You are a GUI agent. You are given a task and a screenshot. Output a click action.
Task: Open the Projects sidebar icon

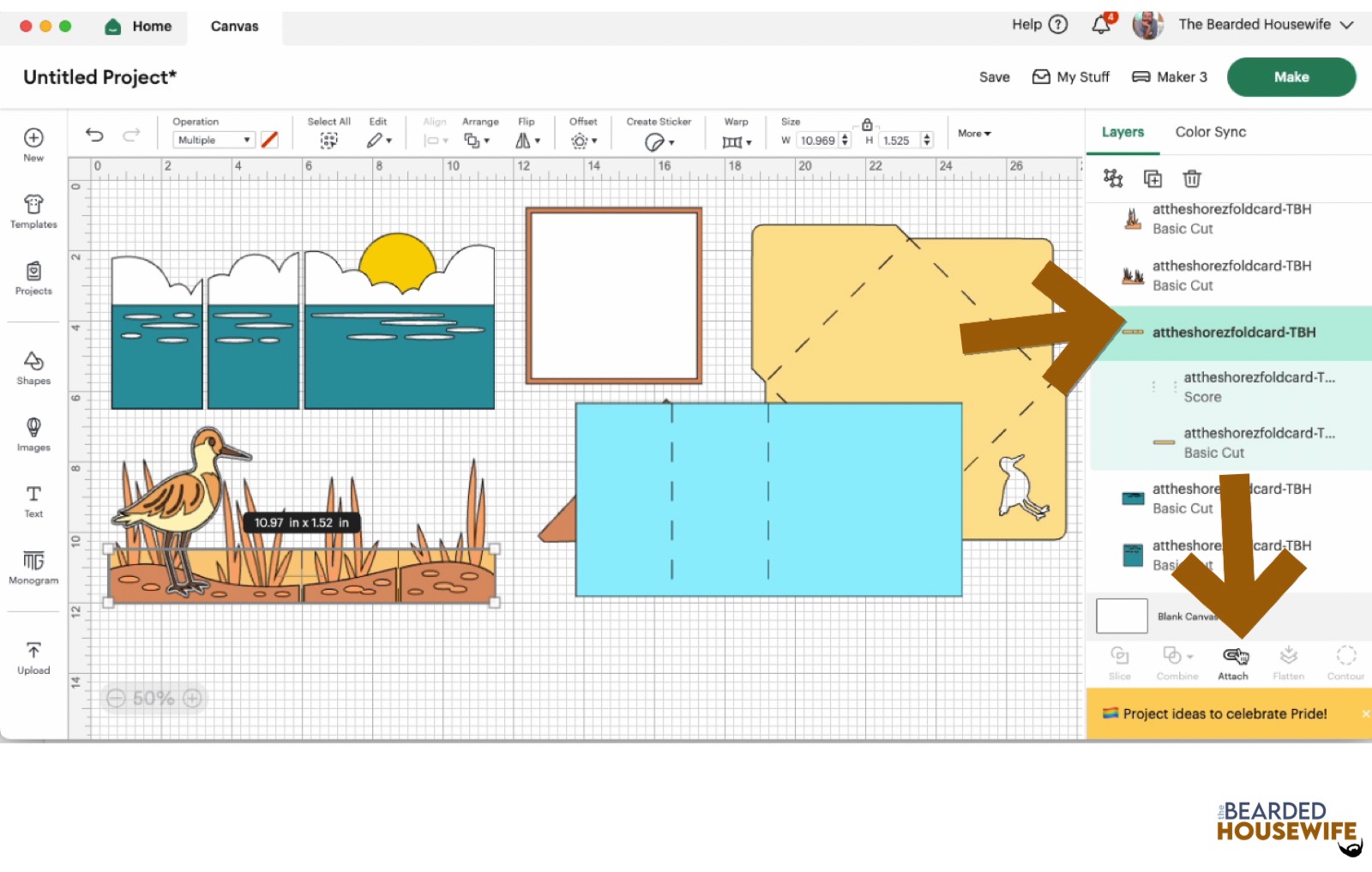pyautogui.click(x=33, y=278)
